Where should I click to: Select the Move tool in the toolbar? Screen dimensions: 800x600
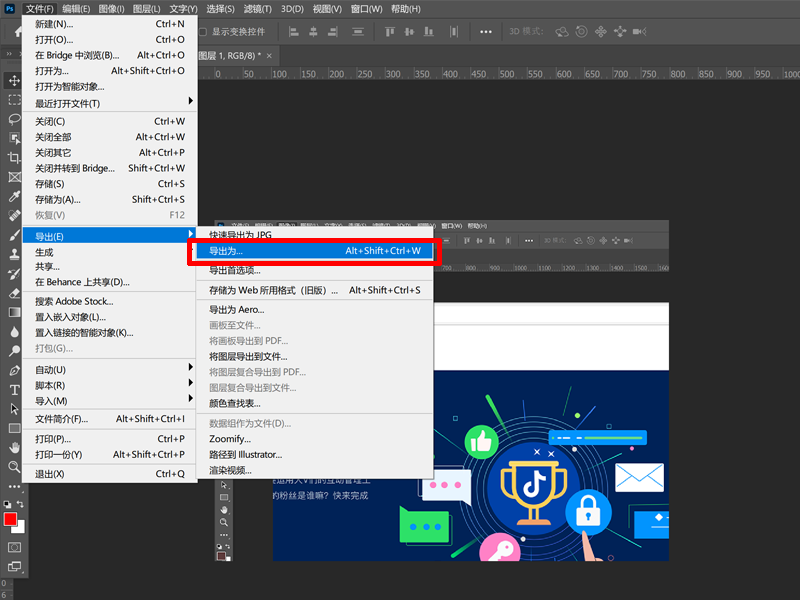14,80
